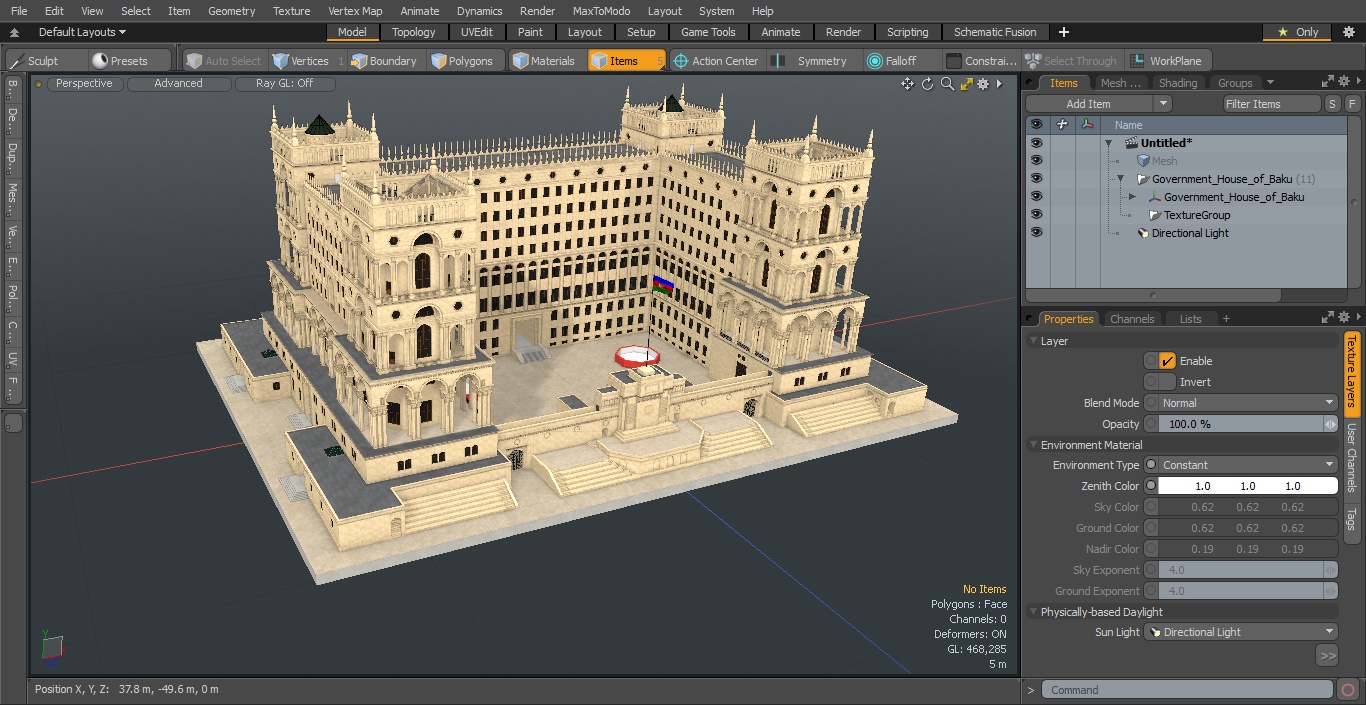Click the Zenith Color value field

1247,486
